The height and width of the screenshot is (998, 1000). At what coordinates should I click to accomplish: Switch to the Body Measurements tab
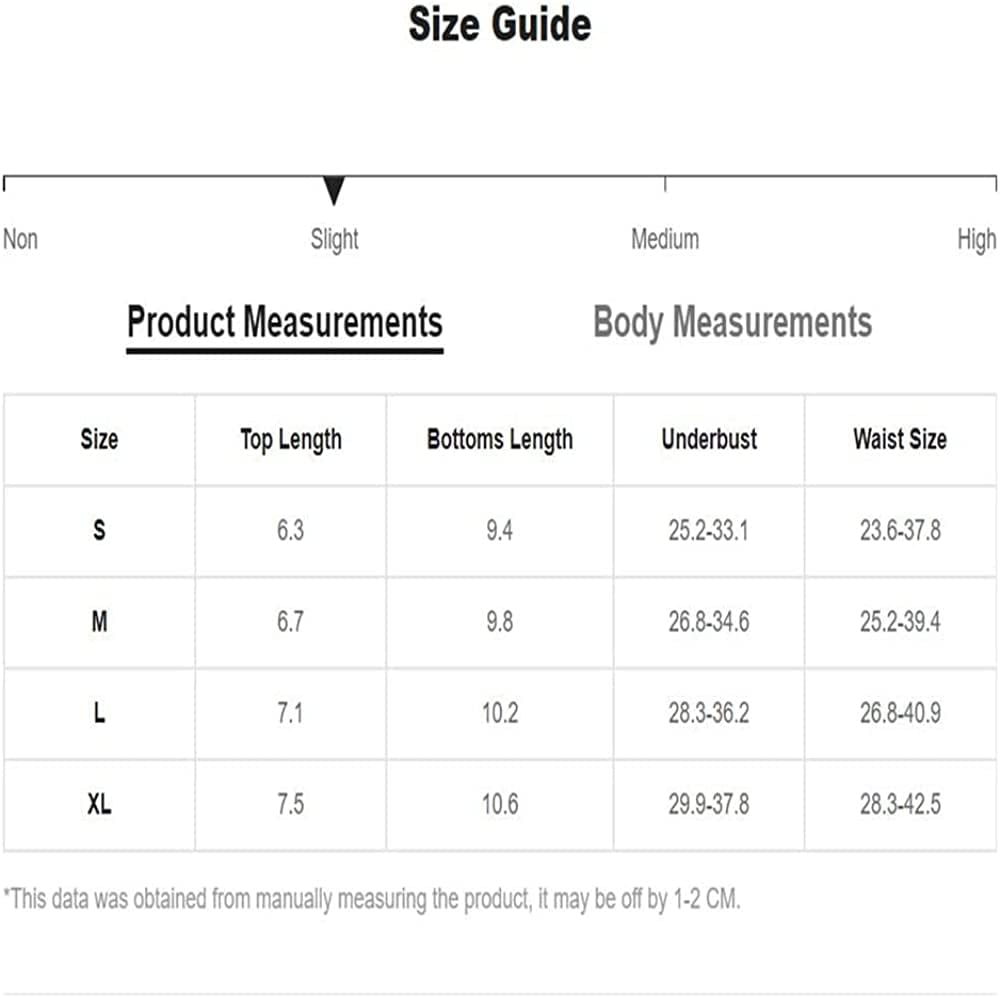(732, 322)
